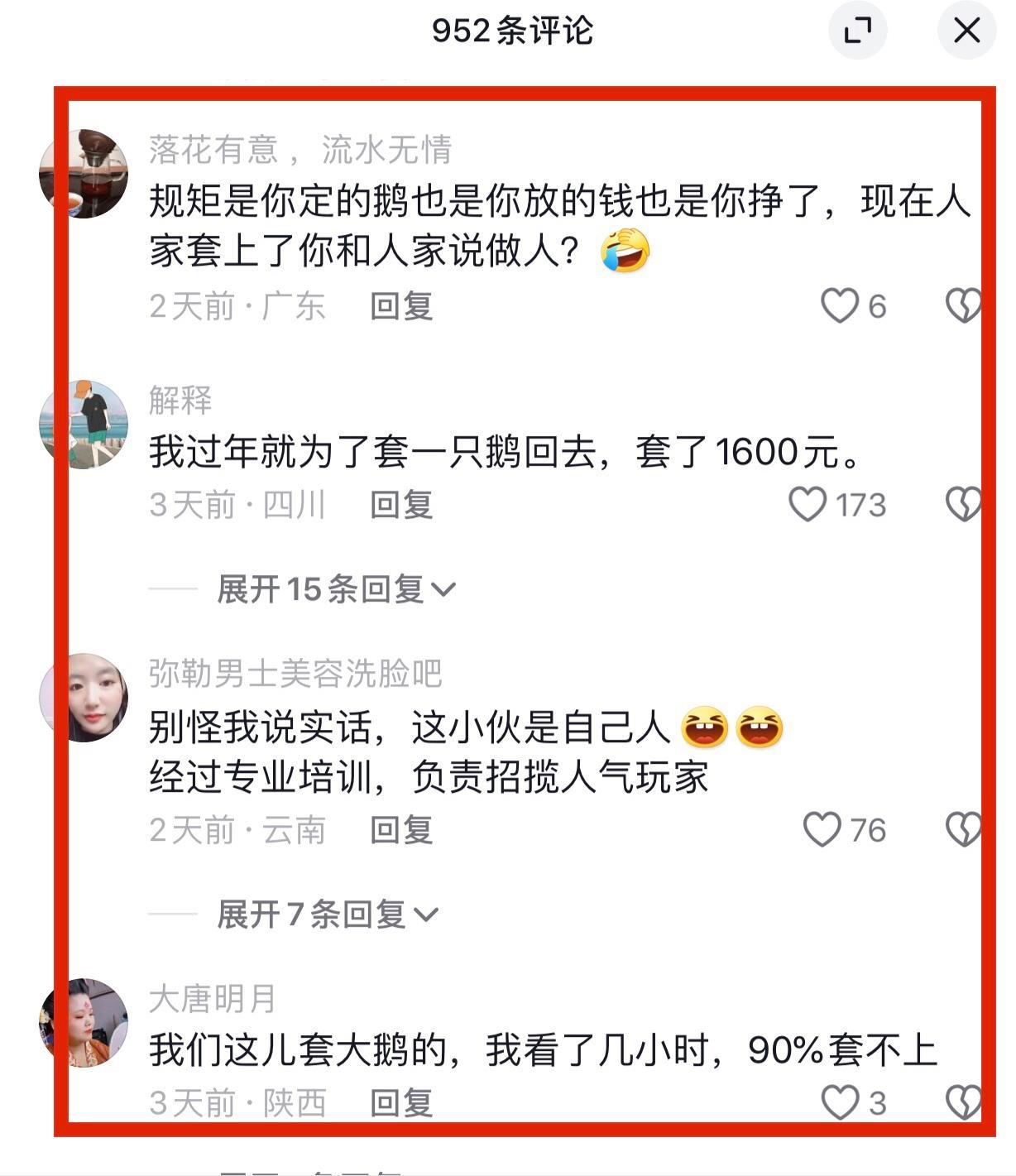
Task: Open username 弥勒男士美容洗脸吧 profile
Action: [x=295, y=674]
